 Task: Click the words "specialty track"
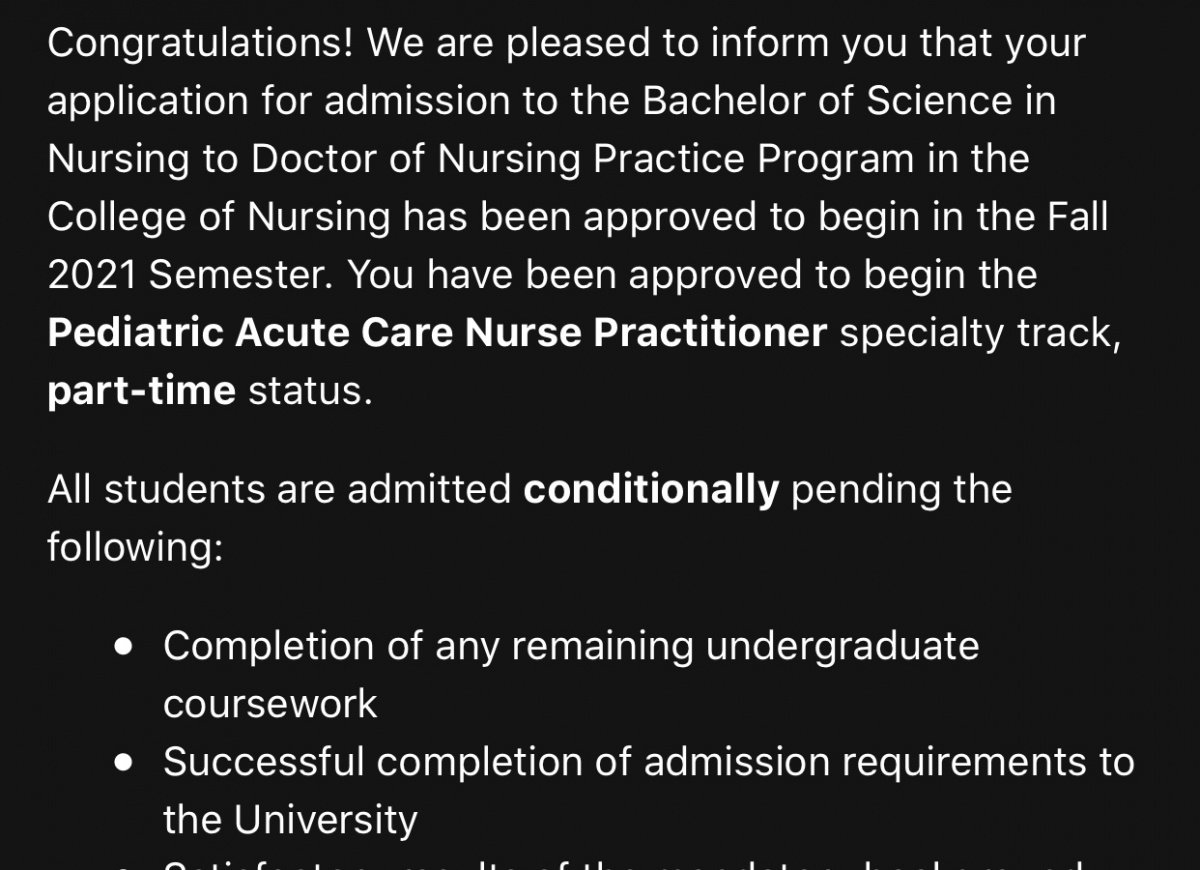click(x=975, y=334)
